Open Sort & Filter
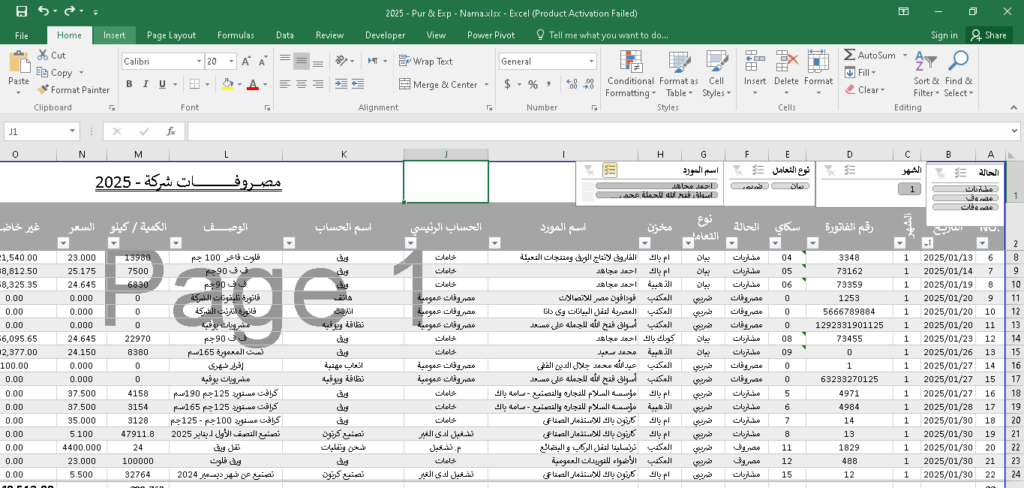The image size is (1024, 488). pos(926,74)
